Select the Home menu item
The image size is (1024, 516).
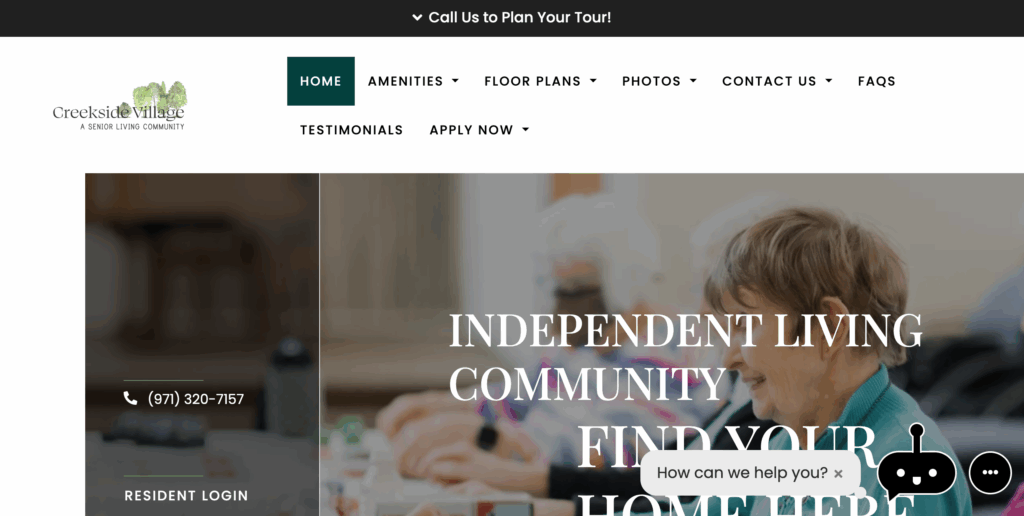coord(321,81)
